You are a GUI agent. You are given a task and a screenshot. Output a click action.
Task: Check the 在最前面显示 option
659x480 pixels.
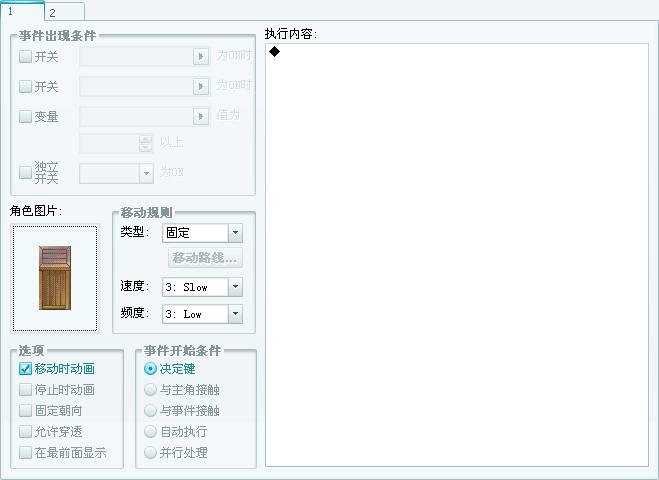[25, 453]
